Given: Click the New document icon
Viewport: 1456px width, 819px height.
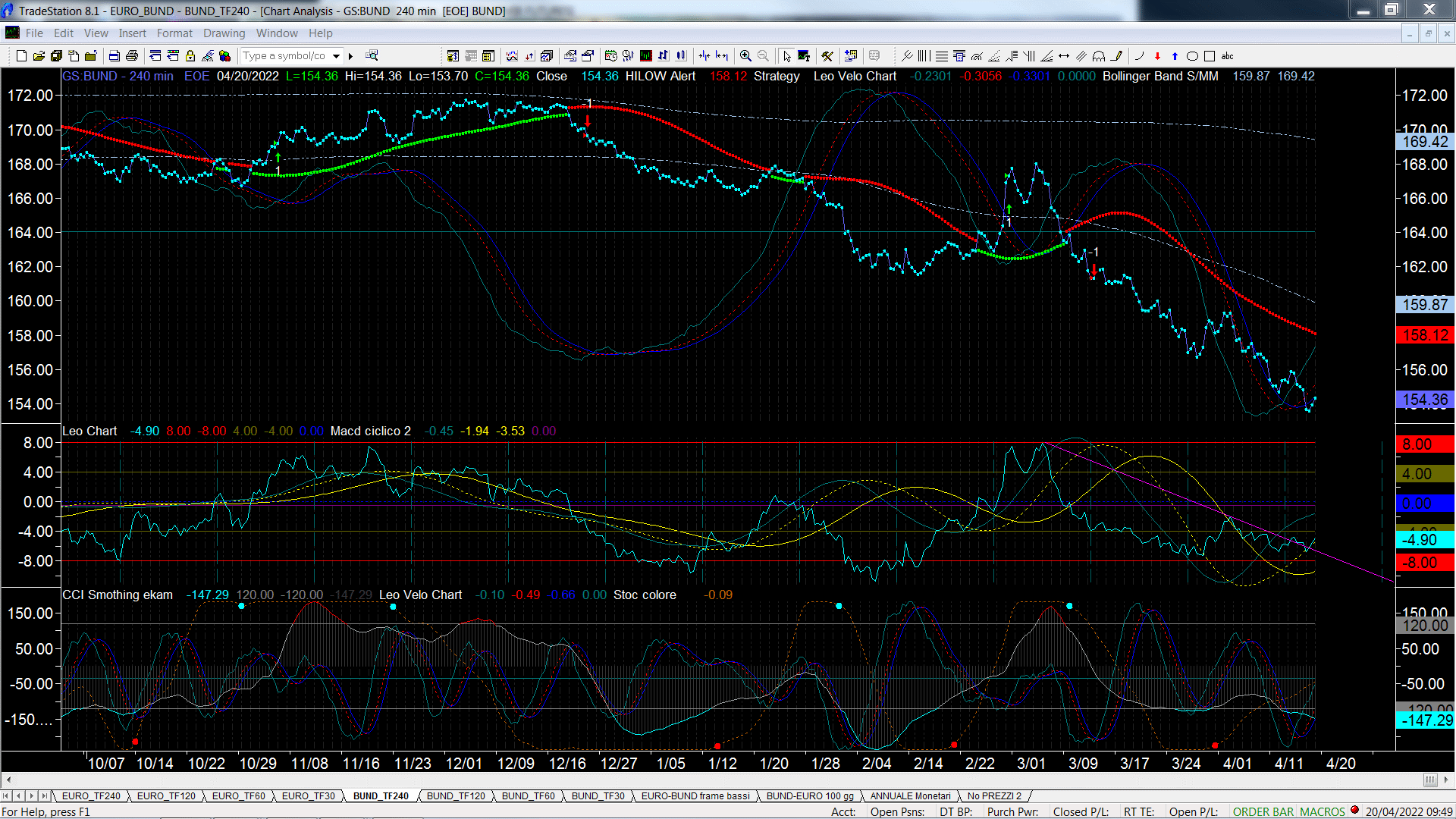Looking at the screenshot, I should (x=21, y=56).
